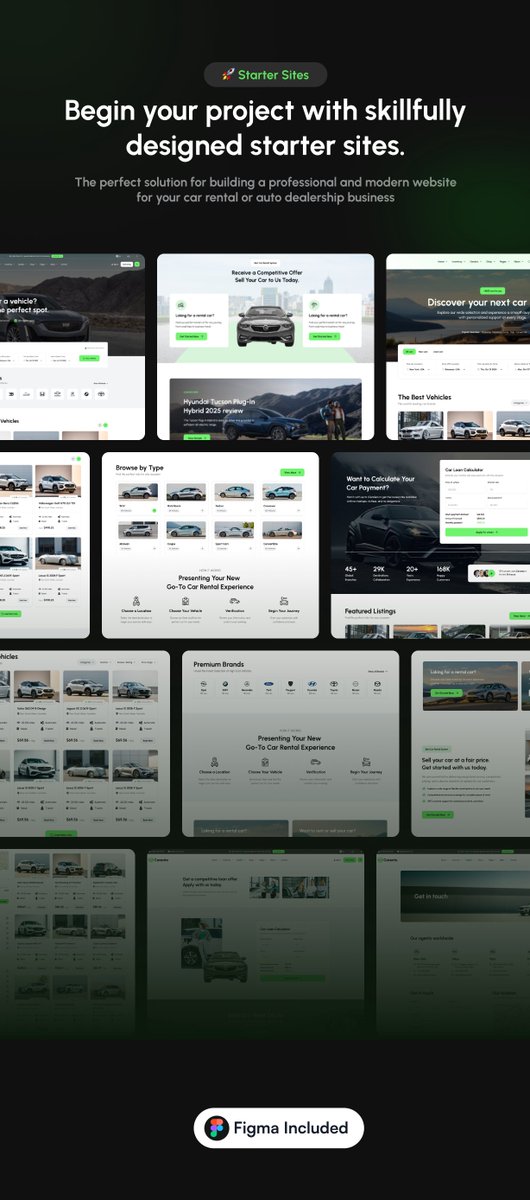Open the 'Browse by Type' starter site thumbnail
The width and height of the screenshot is (530, 1200).
click(210, 545)
